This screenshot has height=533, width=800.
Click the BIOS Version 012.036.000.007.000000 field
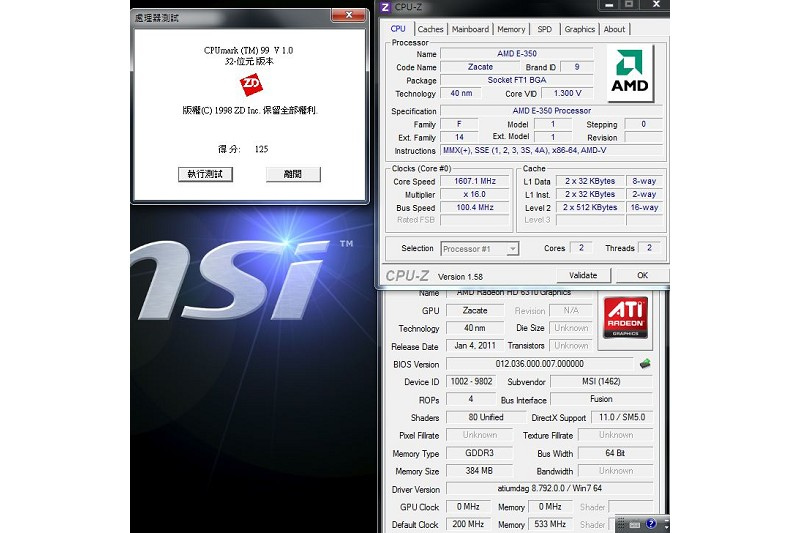(x=540, y=364)
